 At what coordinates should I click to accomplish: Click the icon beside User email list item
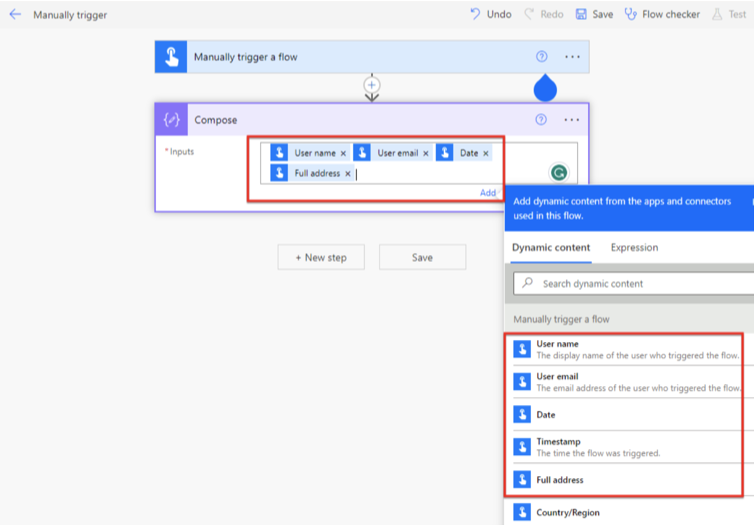point(522,382)
